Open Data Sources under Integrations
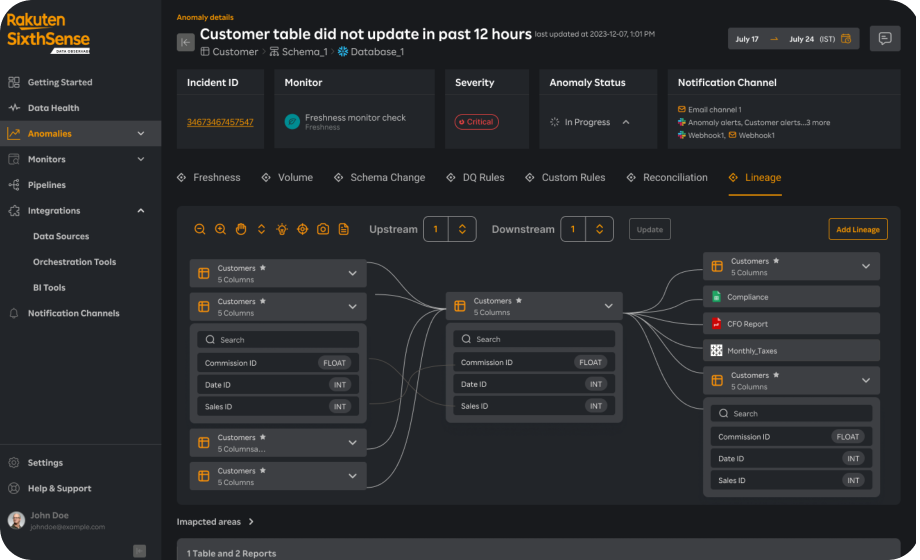 [61, 237]
